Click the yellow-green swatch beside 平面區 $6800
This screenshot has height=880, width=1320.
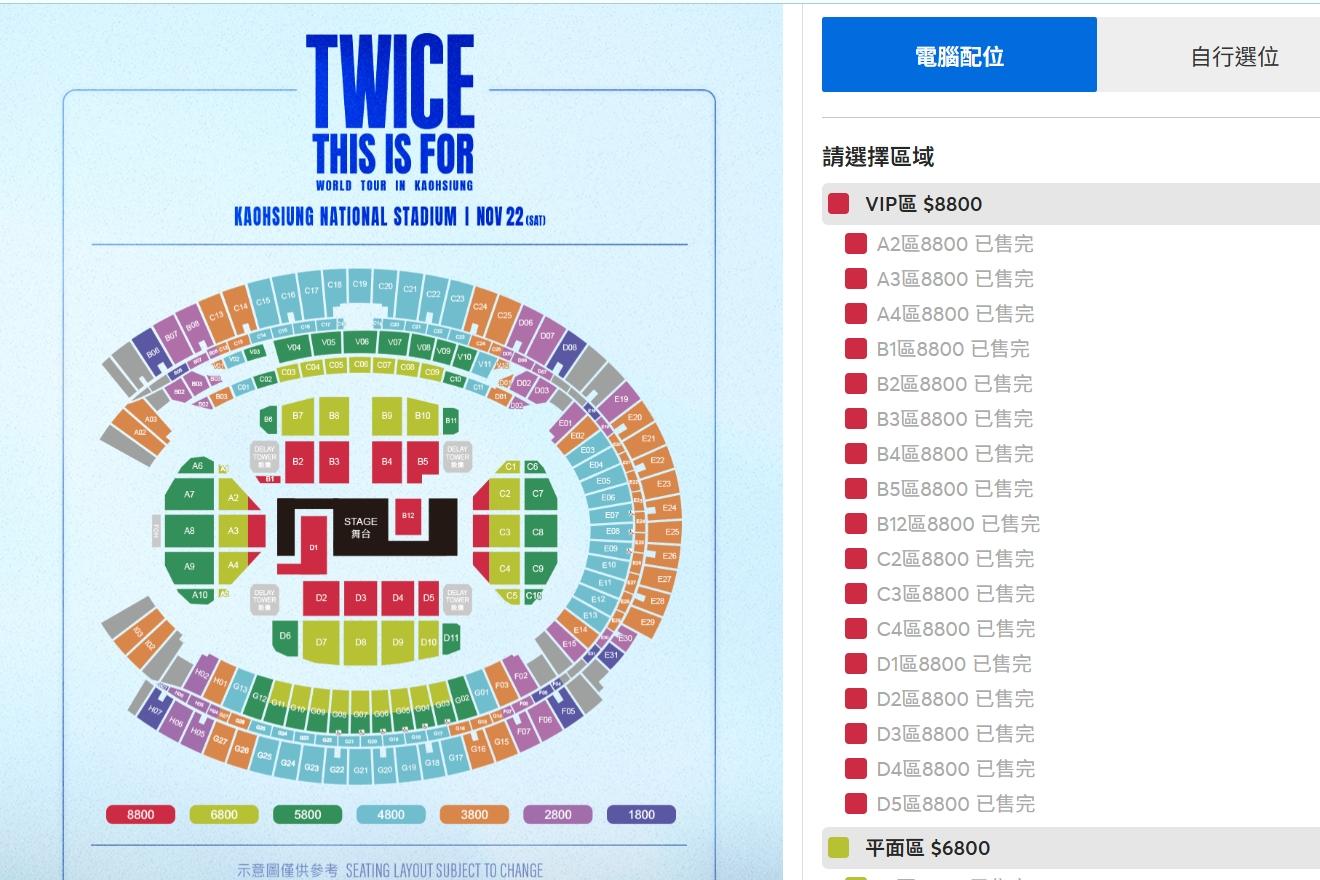838,848
